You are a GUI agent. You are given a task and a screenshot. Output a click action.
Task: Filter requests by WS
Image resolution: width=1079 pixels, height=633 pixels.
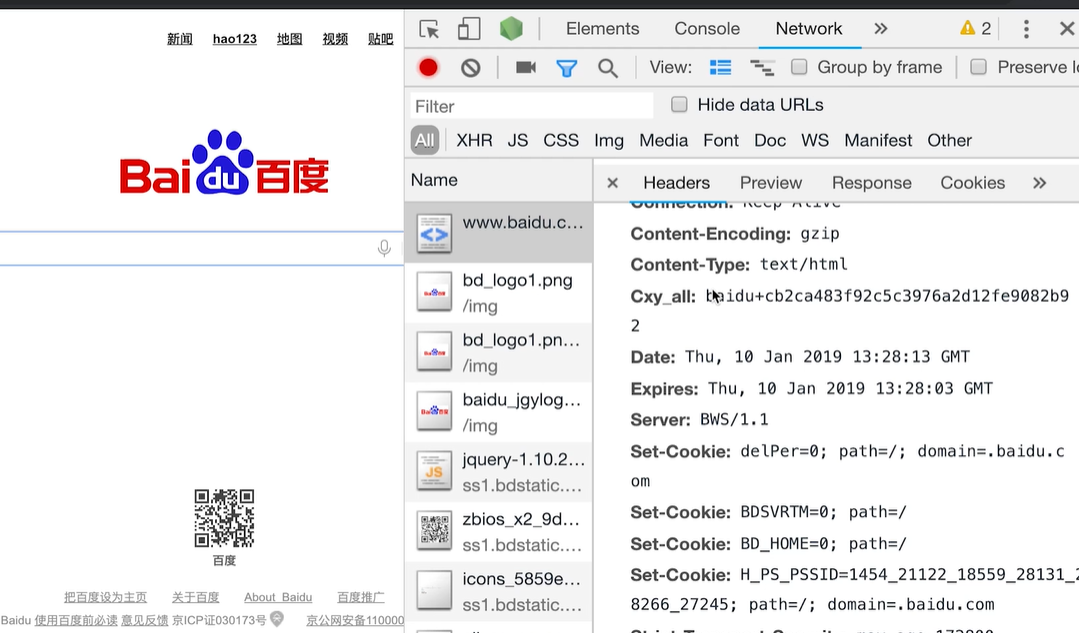pos(815,140)
